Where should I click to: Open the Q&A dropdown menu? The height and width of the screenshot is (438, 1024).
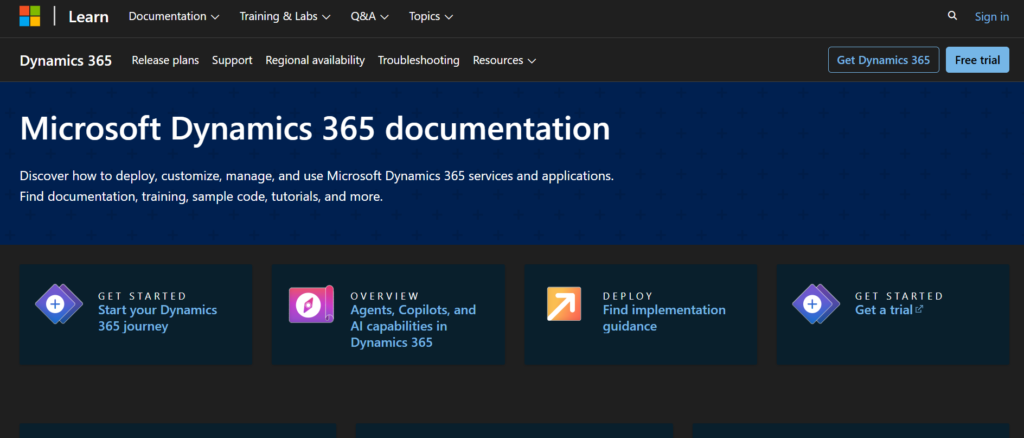click(369, 17)
